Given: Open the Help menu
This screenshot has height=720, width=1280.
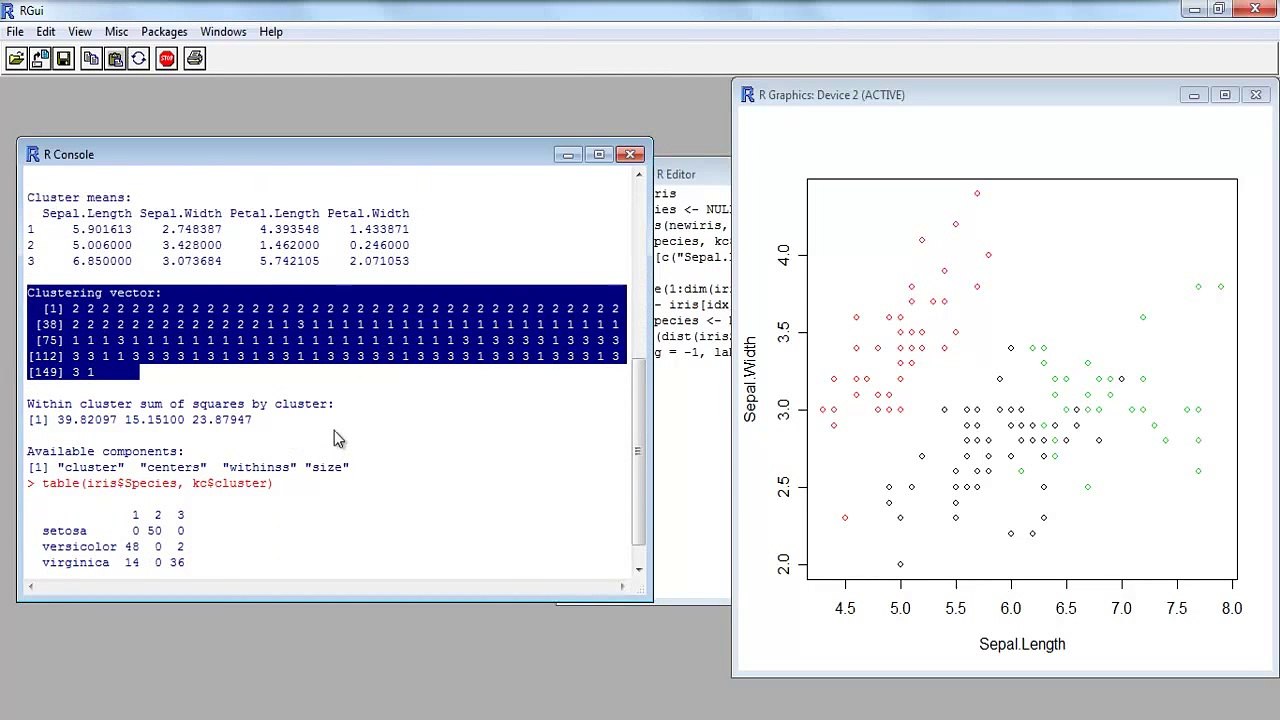Looking at the screenshot, I should tap(271, 32).
